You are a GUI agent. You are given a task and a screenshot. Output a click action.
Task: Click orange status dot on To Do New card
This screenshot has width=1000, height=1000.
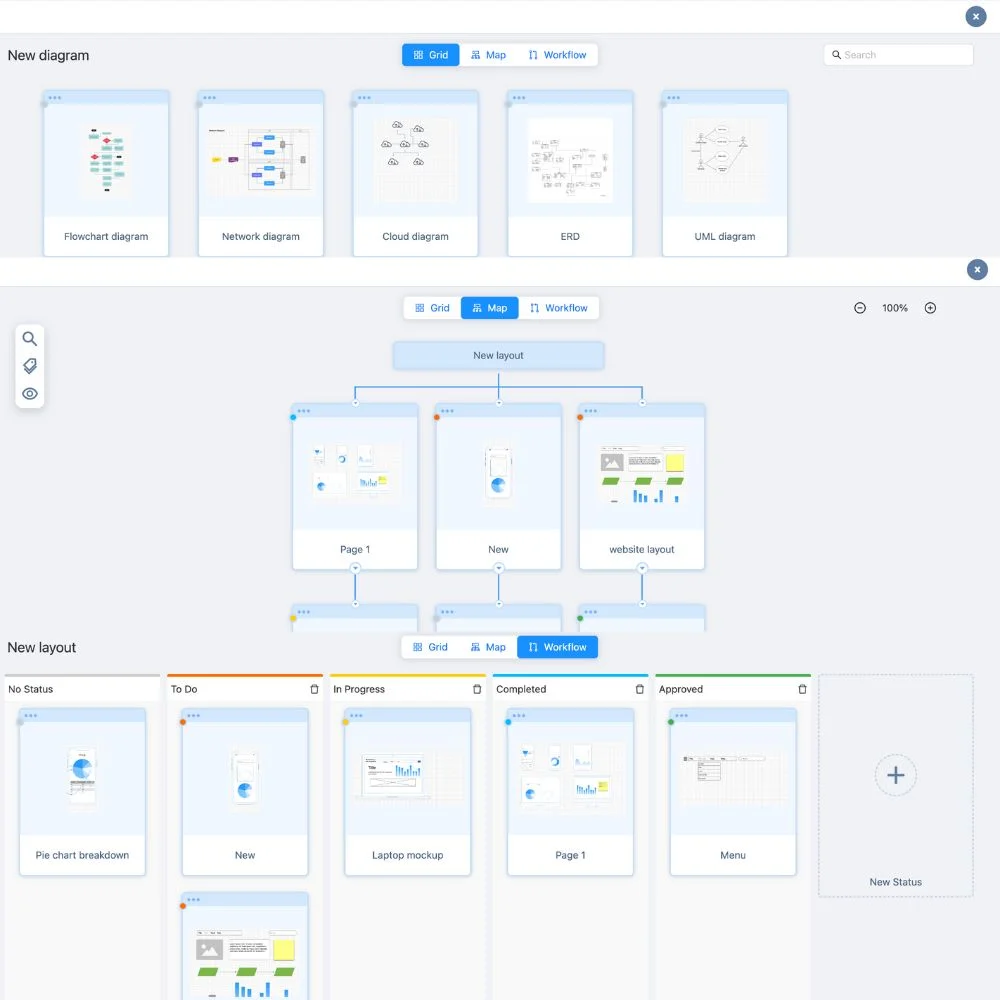click(x=182, y=722)
